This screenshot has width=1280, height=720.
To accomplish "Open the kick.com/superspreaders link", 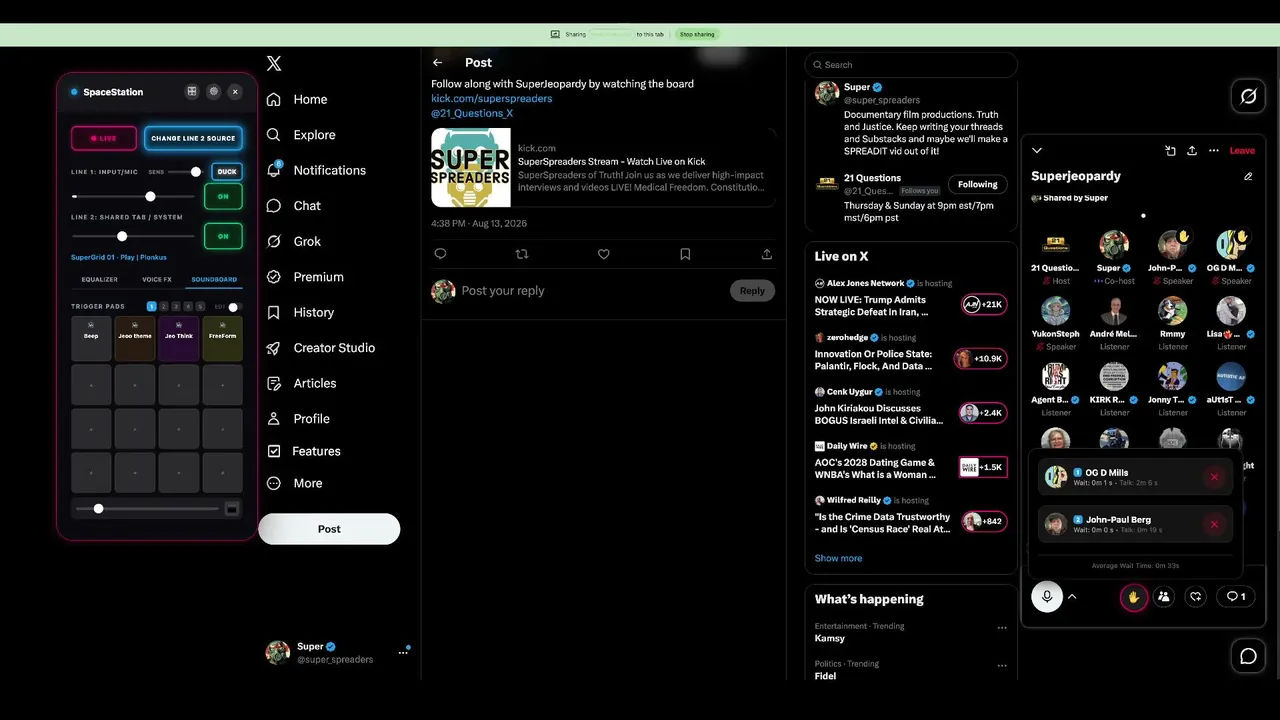I will coord(491,98).
